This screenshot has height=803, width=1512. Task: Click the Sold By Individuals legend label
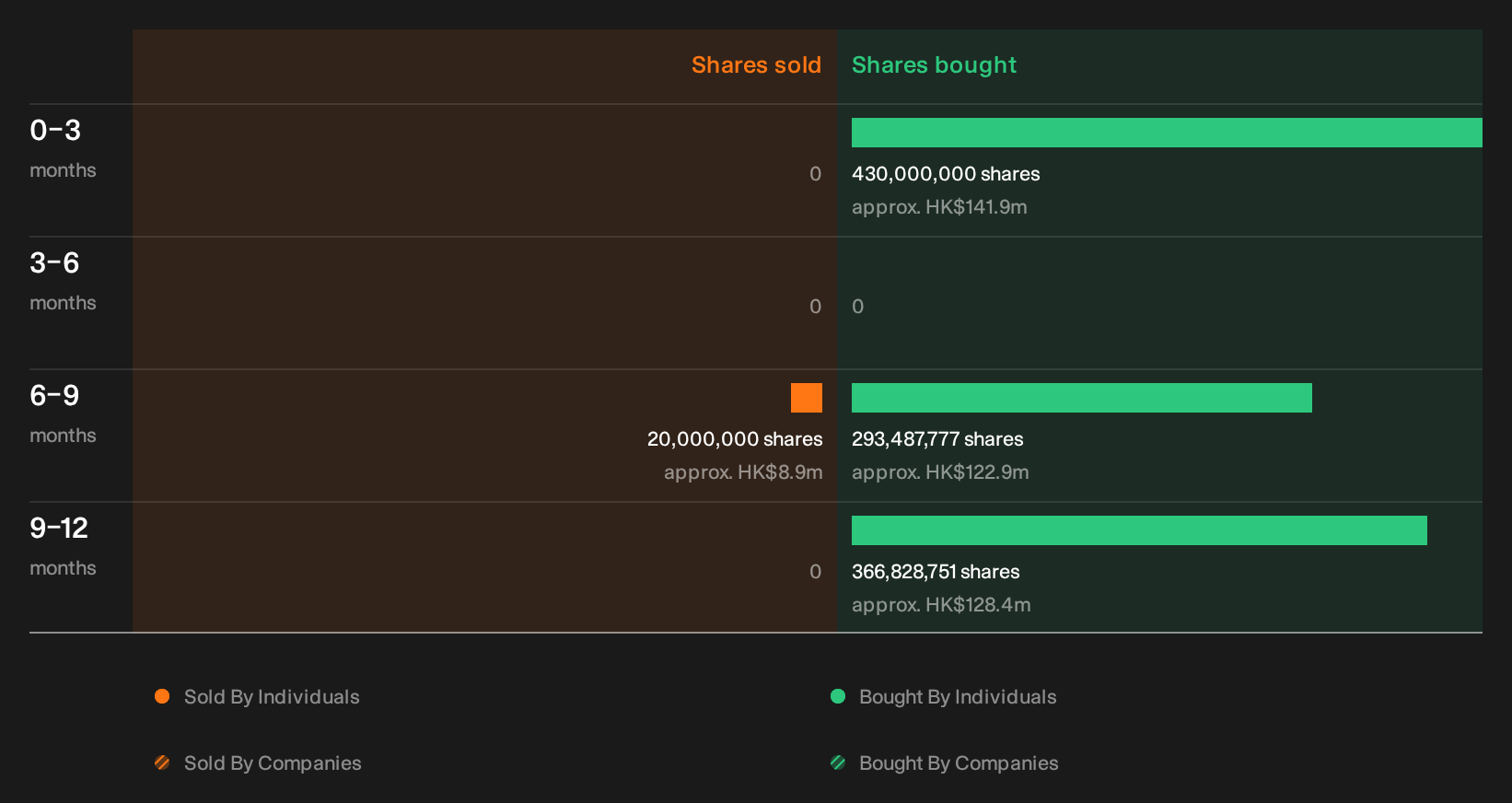click(x=272, y=697)
